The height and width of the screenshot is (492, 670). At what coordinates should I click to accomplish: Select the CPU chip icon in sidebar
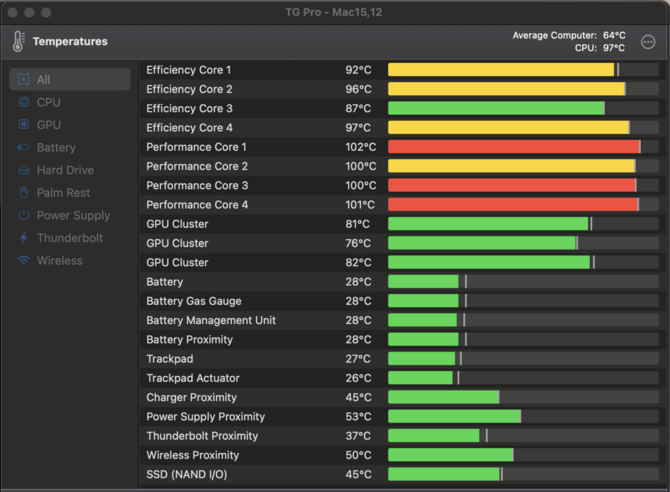tap(24, 102)
